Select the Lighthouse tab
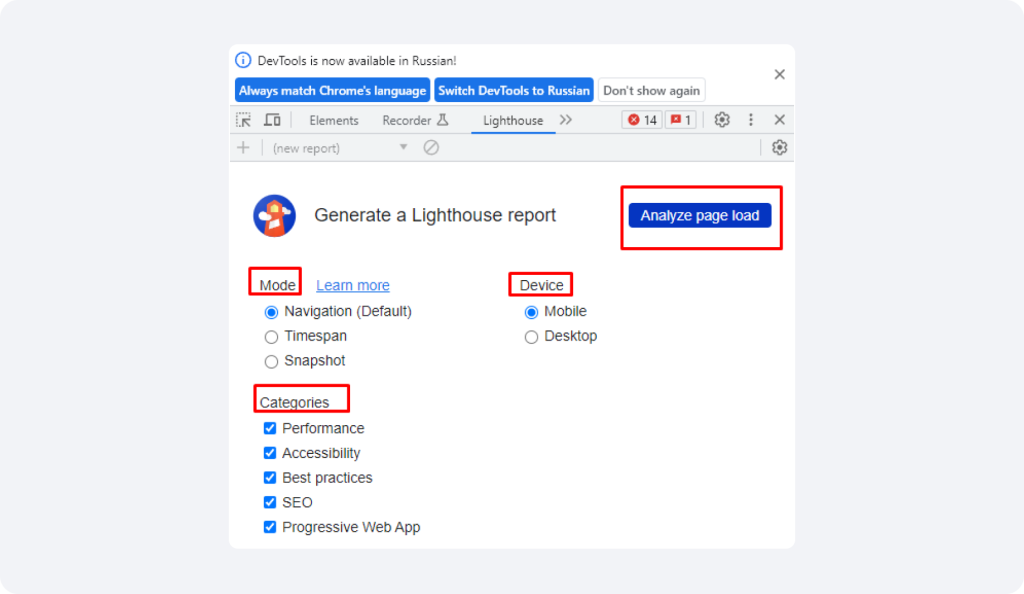1024x594 pixels. click(513, 121)
